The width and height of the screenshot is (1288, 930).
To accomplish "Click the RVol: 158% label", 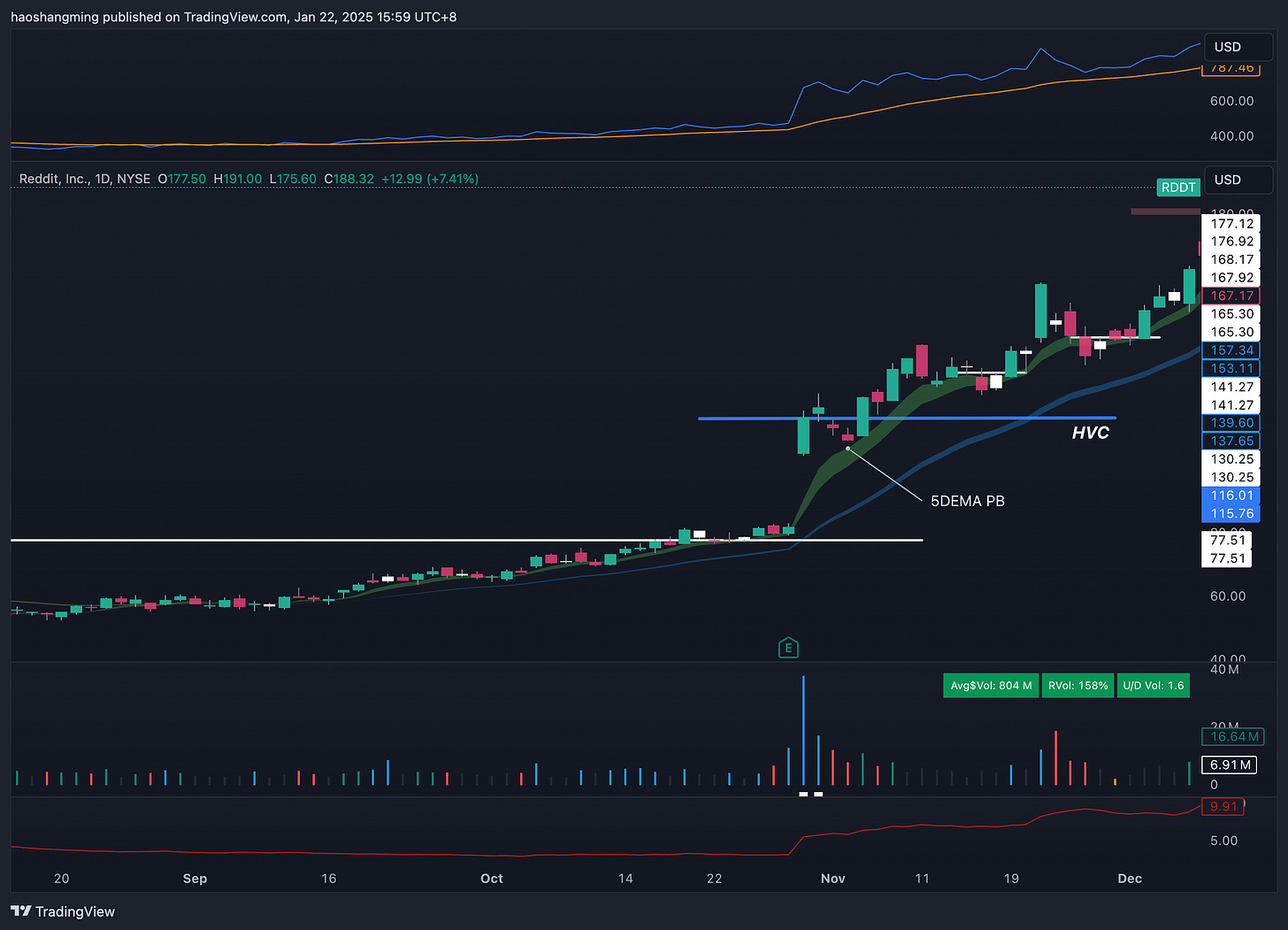I will click(1077, 686).
